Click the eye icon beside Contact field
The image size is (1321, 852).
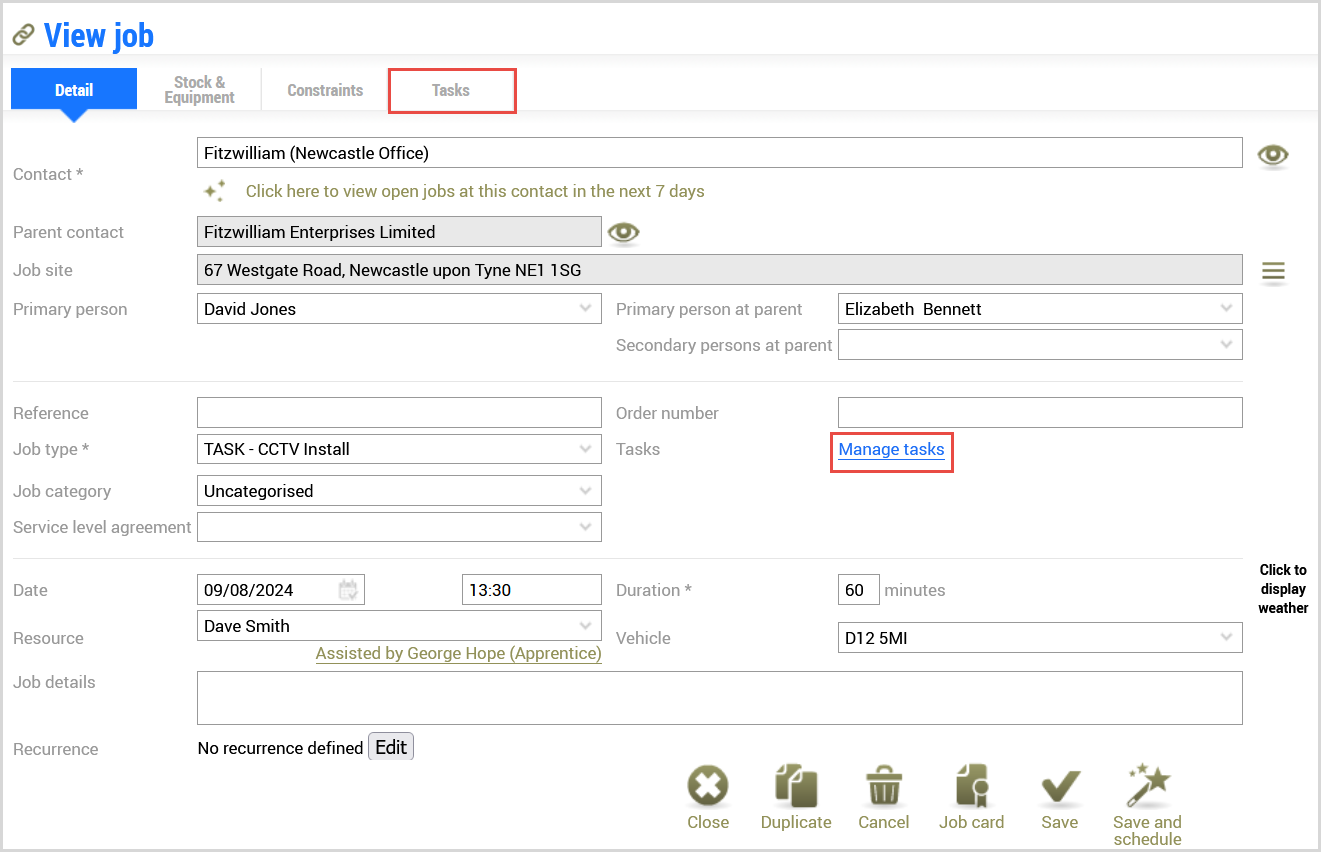1273,155
